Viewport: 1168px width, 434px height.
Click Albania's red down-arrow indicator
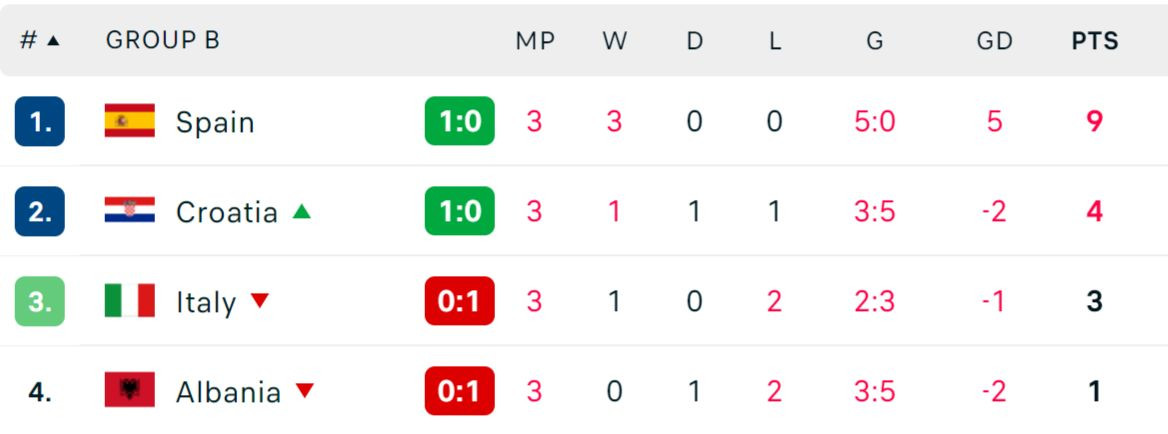(x=305, y=390)
